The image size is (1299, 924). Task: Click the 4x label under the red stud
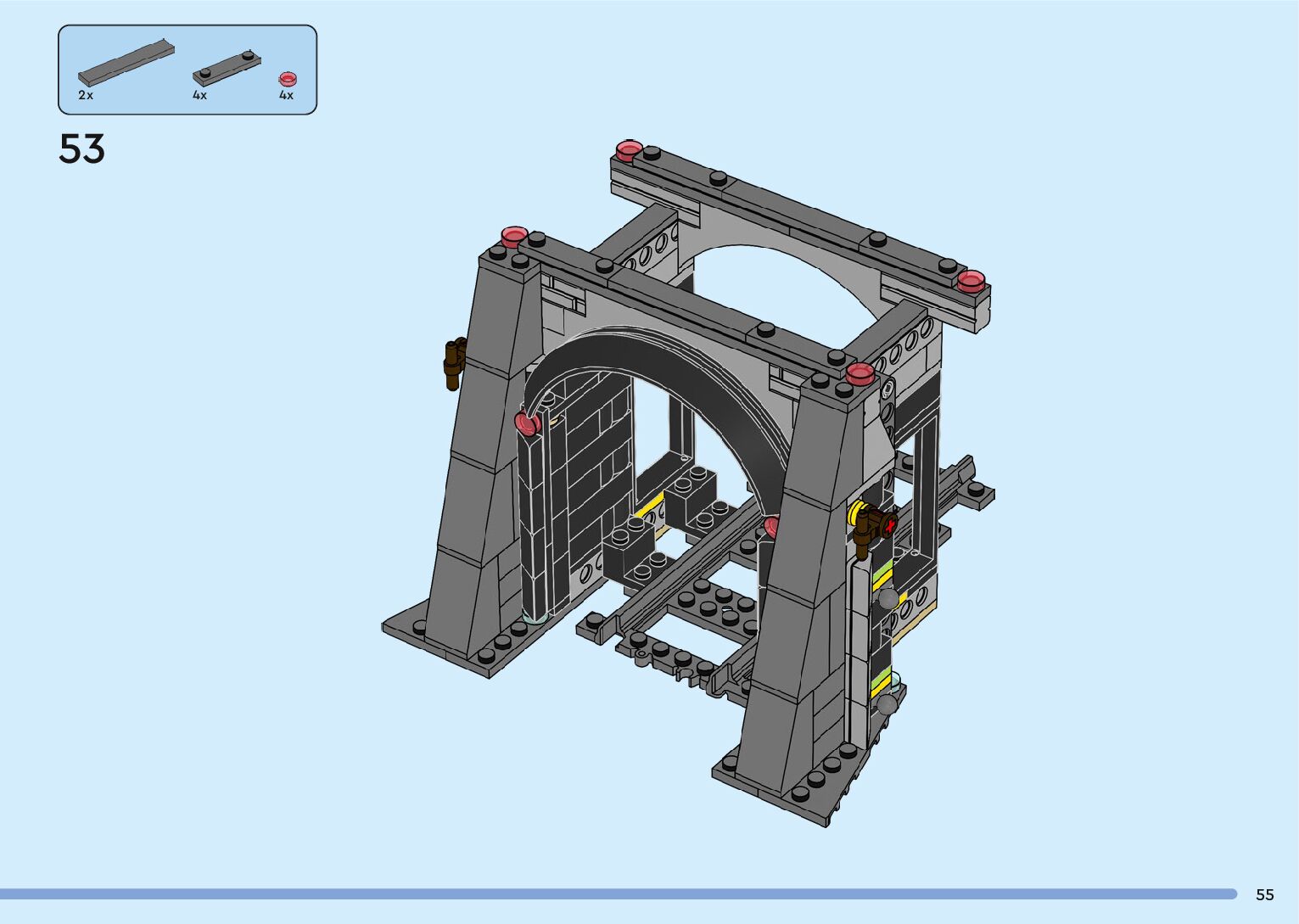286,96
